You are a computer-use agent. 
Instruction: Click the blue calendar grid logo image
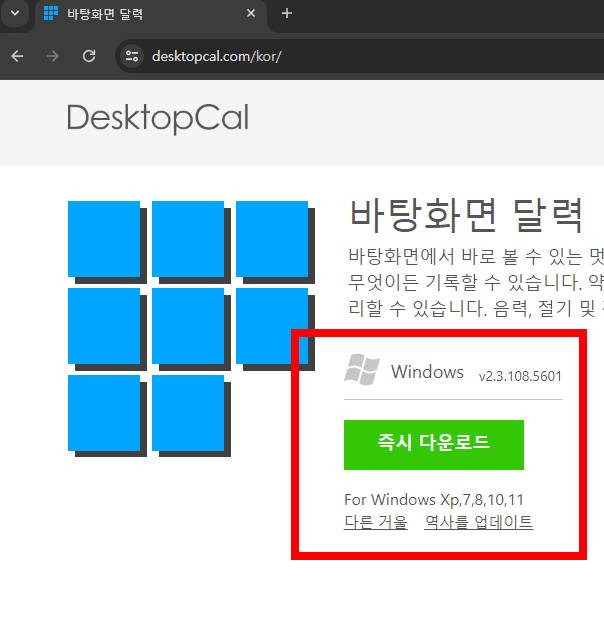191,329
